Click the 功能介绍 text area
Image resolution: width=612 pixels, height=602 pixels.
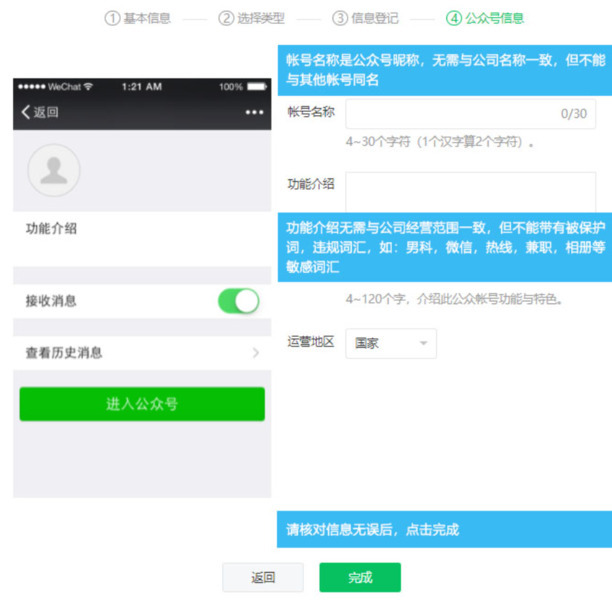pyautogui.click(x=470, y=192)
